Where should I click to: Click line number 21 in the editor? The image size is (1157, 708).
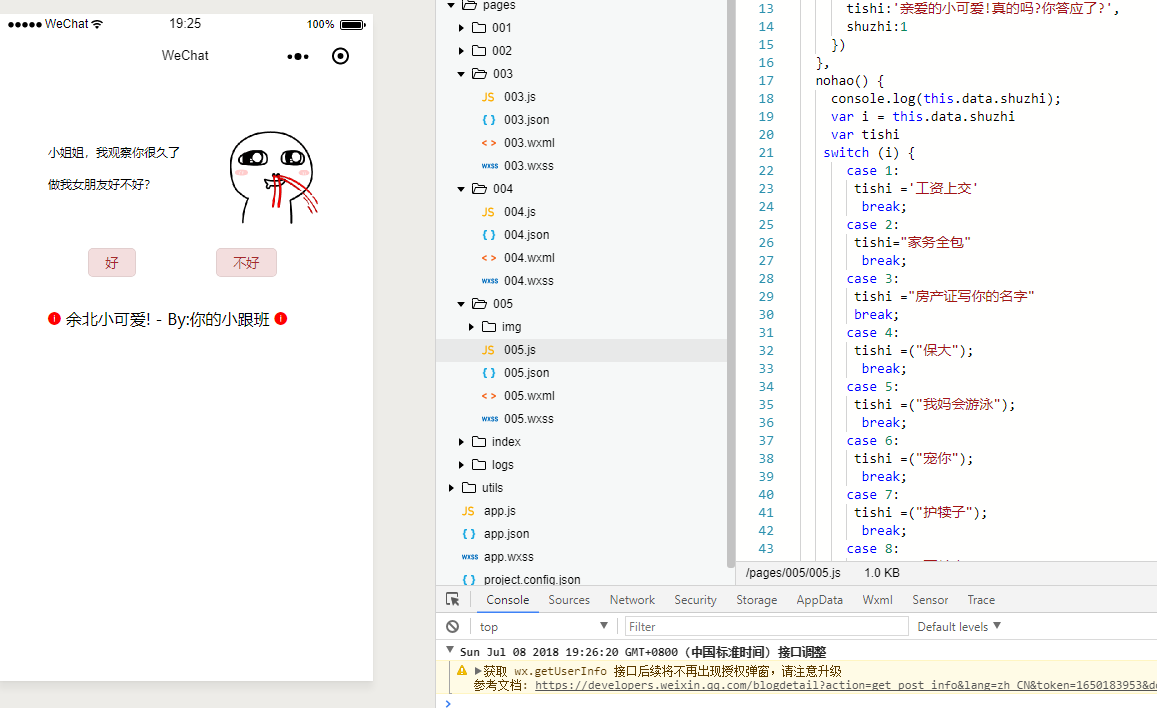pos(766,153)
